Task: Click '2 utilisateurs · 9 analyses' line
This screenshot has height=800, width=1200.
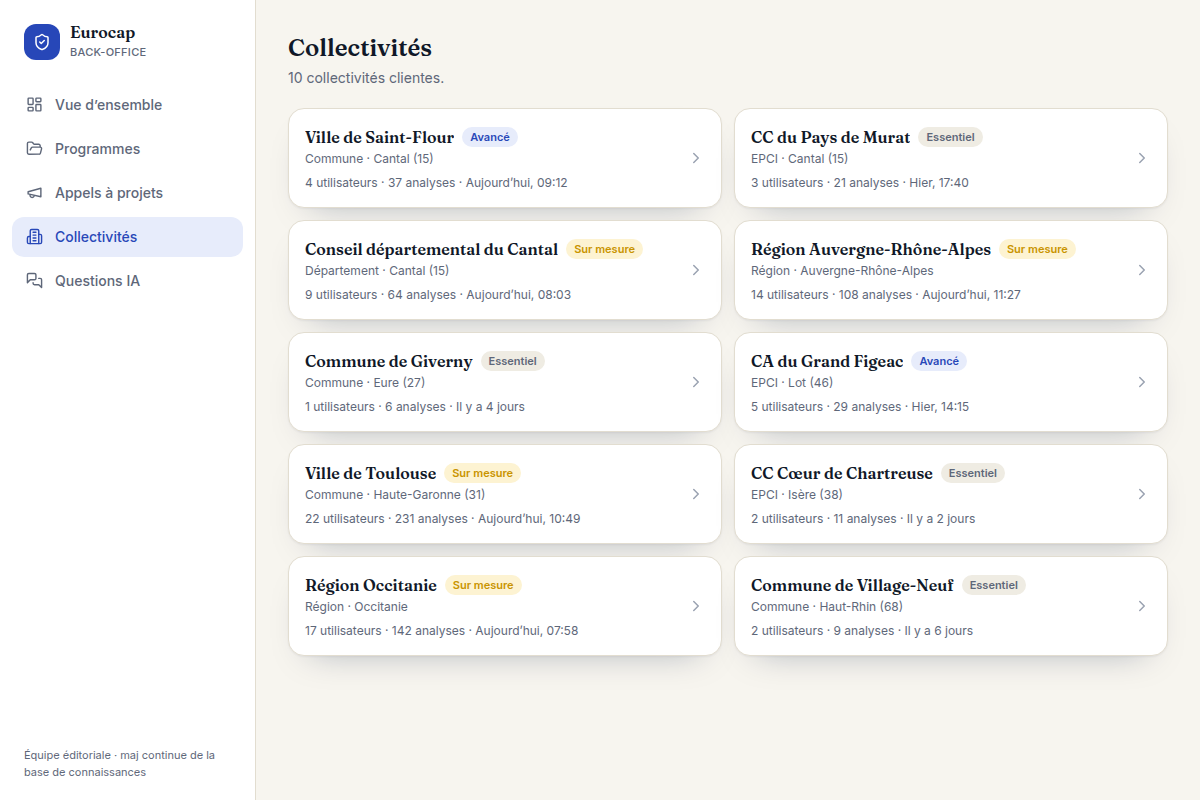Action: coord(862,631)
